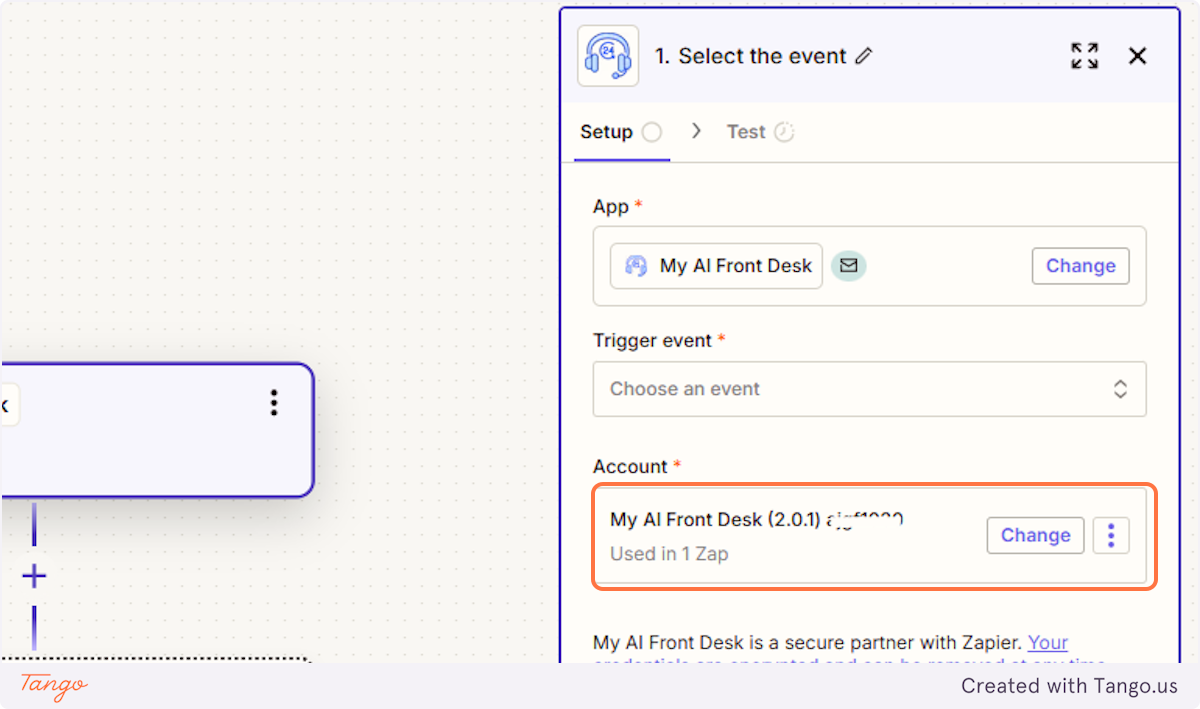The height and width of the screenshot is (709, 1200).
Task: Open the credentials encryption link
Action: click(1048, 643)
